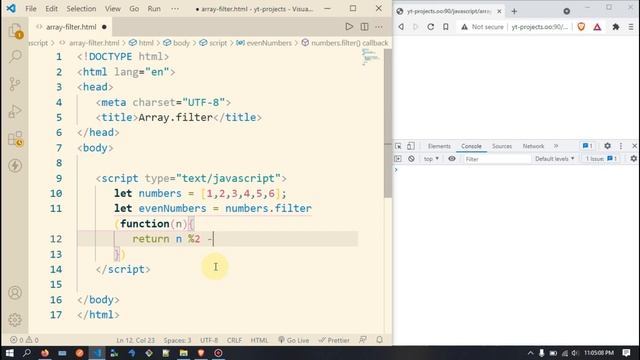Open Firefox from the taskbar
Screen dimensions: 640x360
44,353
